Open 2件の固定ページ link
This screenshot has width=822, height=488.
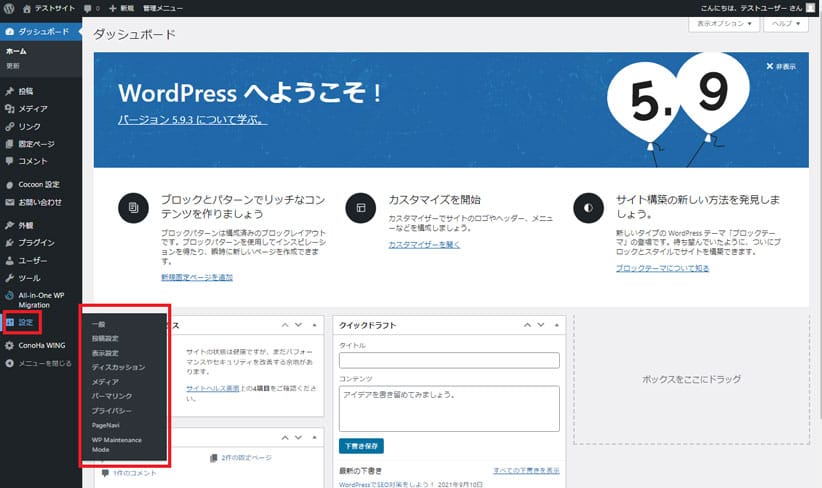point(246,458)
